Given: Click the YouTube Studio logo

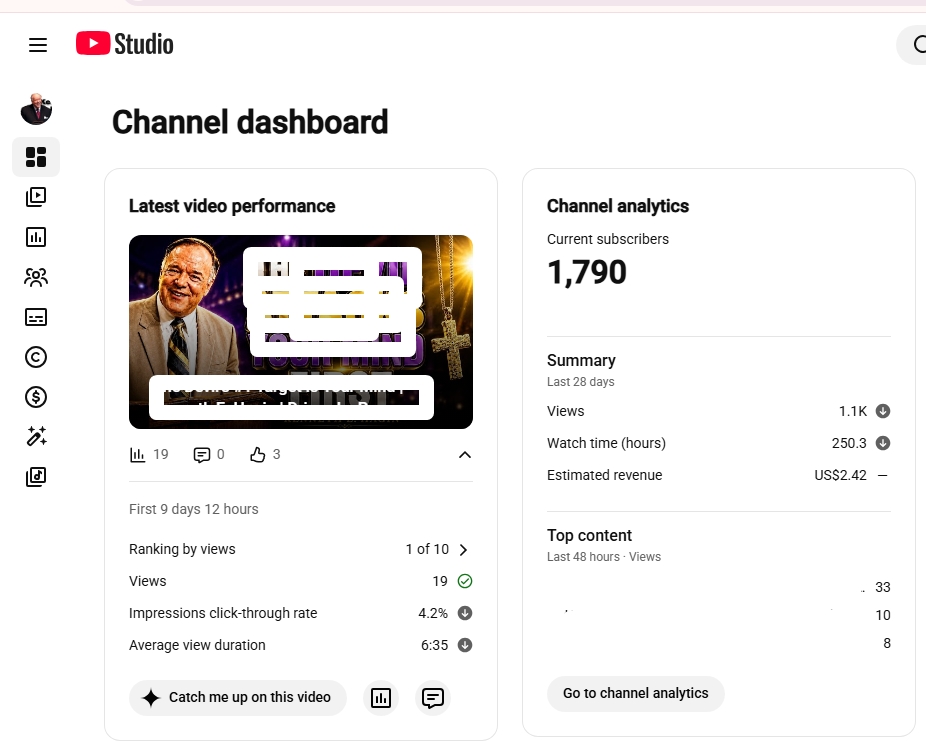Looking at the screenshot, I should pos(125,44).
